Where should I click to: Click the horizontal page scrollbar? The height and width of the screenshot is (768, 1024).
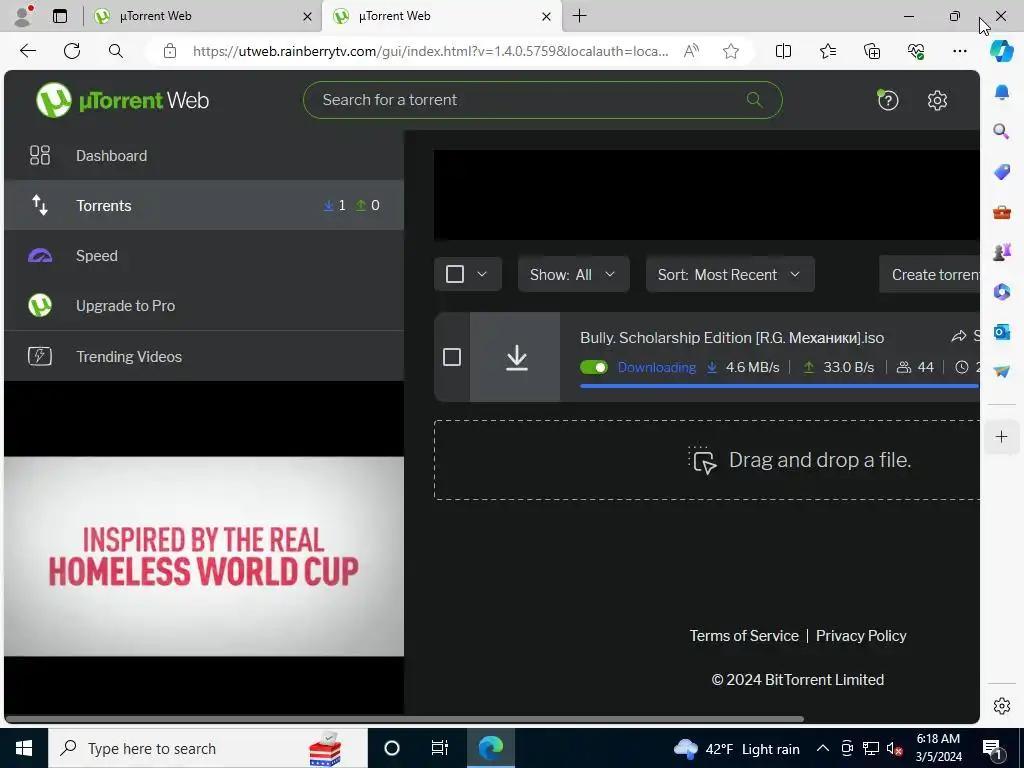click(404, 719)
